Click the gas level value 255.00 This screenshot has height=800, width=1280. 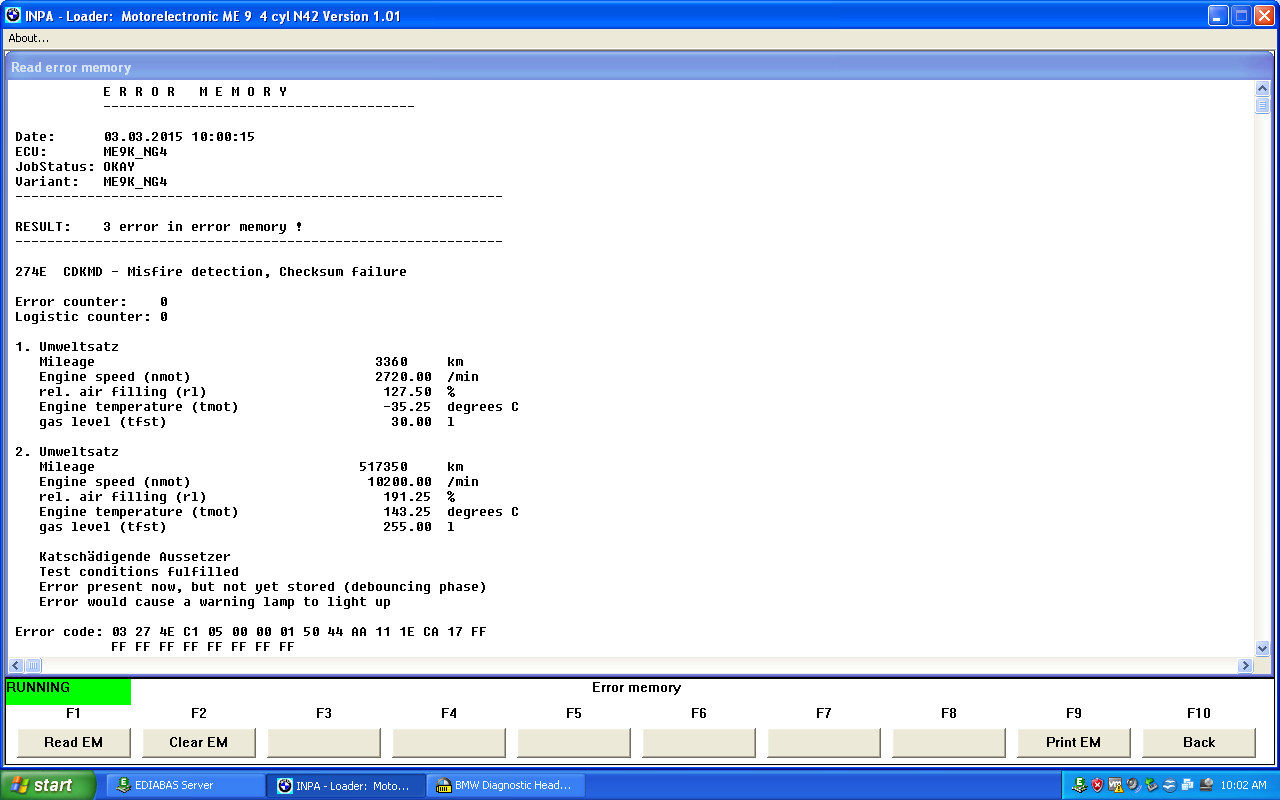407,526
